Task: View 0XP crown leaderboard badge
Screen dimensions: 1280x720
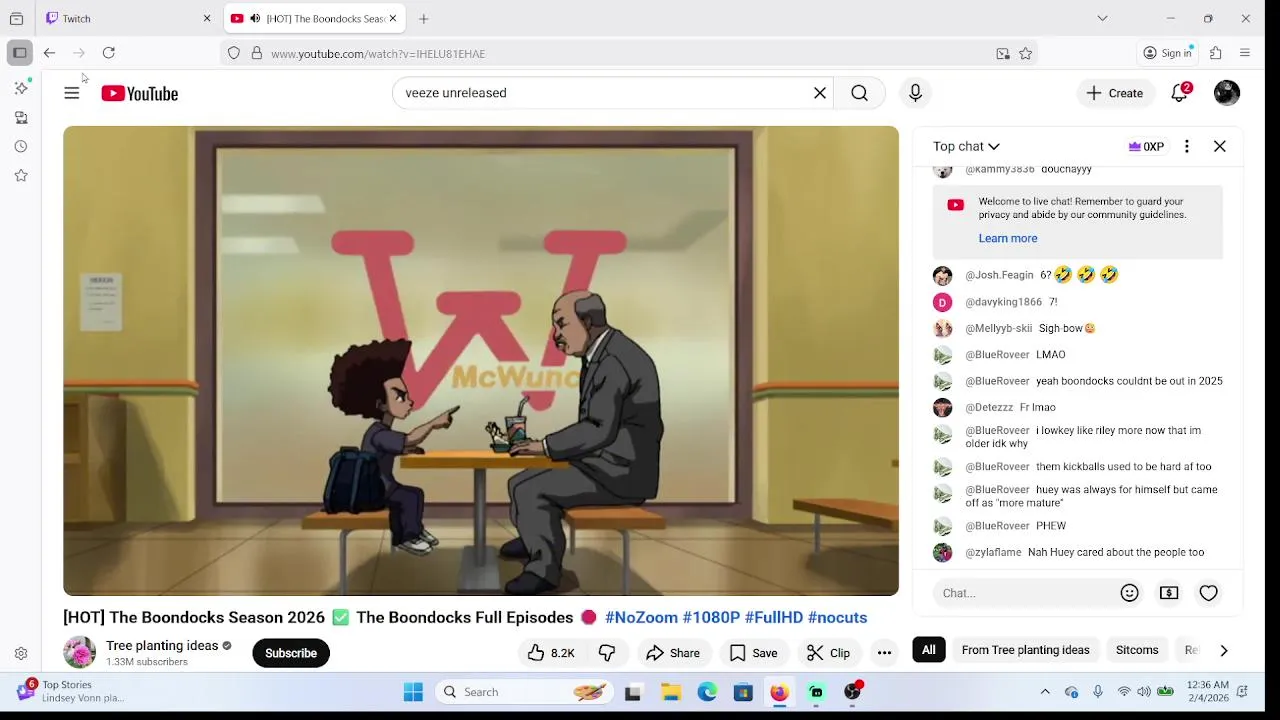Action: pos(1146,146)
